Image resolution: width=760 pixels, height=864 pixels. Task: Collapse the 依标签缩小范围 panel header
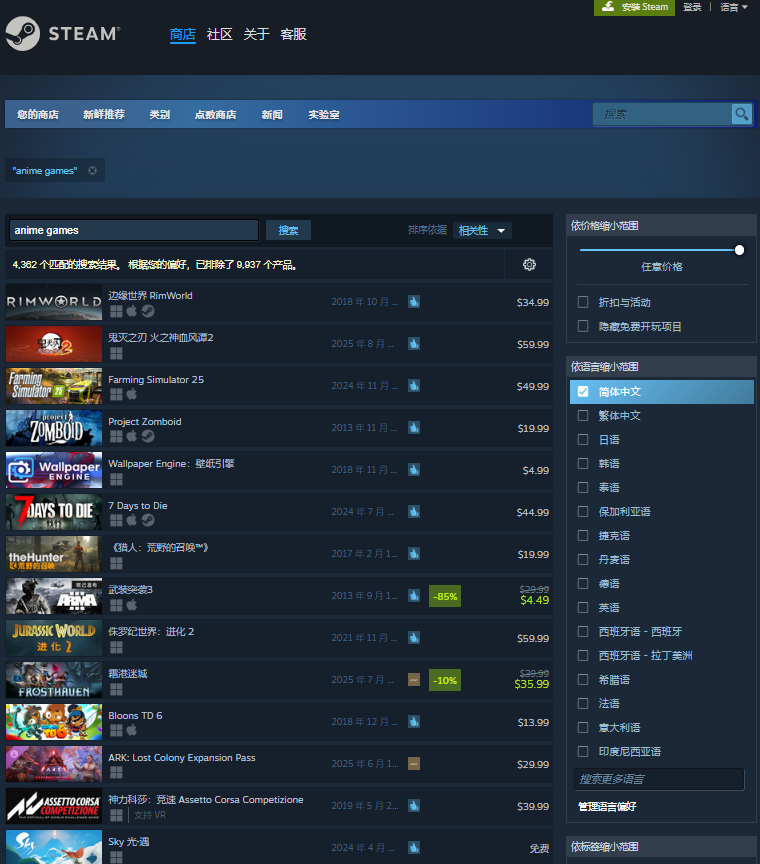[661, 846]
